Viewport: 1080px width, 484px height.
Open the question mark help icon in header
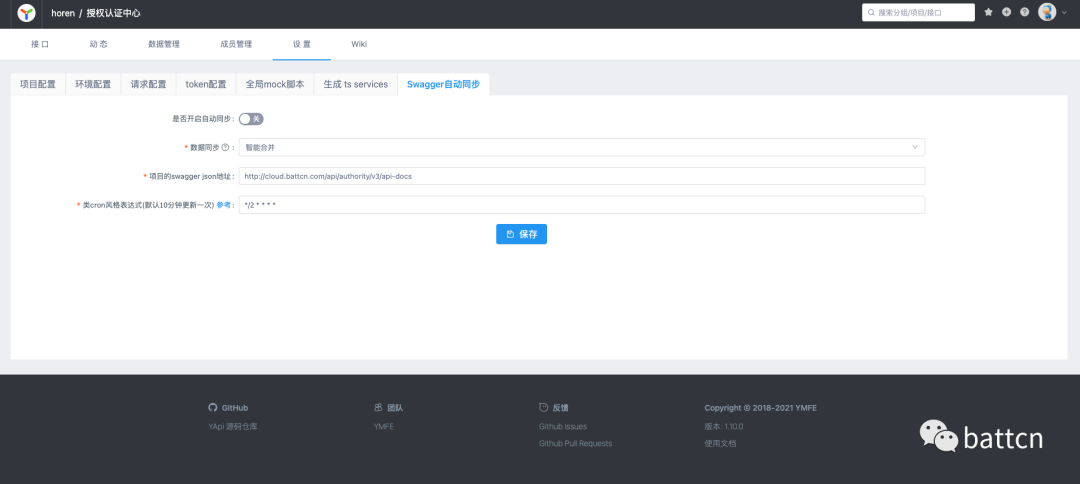(x=1024, y=13)
